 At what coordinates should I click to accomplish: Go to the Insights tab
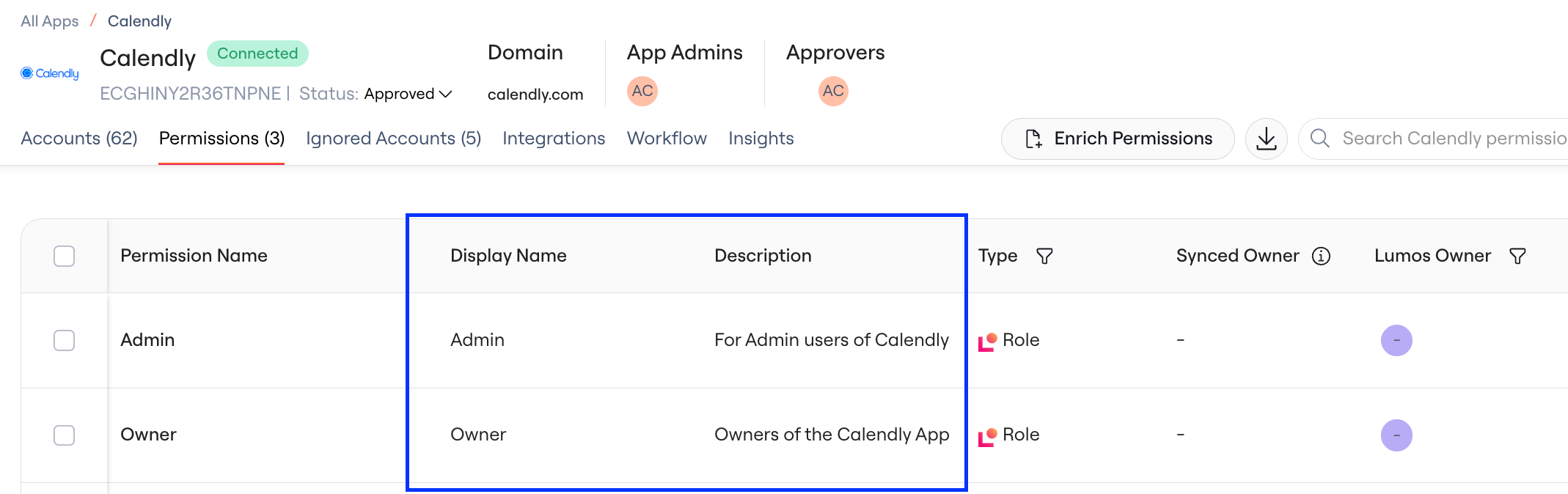(761, 139)
